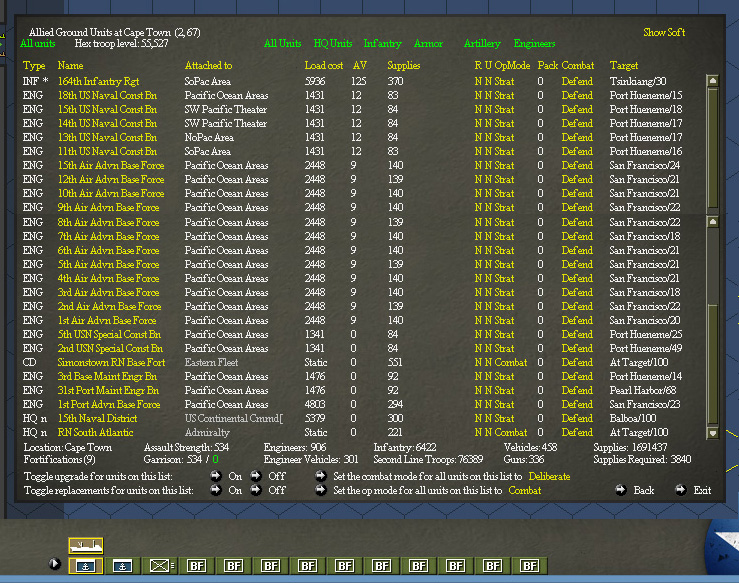Click arrow for setting combat mode for all units

pyautogui.click(x=321, y=476)
